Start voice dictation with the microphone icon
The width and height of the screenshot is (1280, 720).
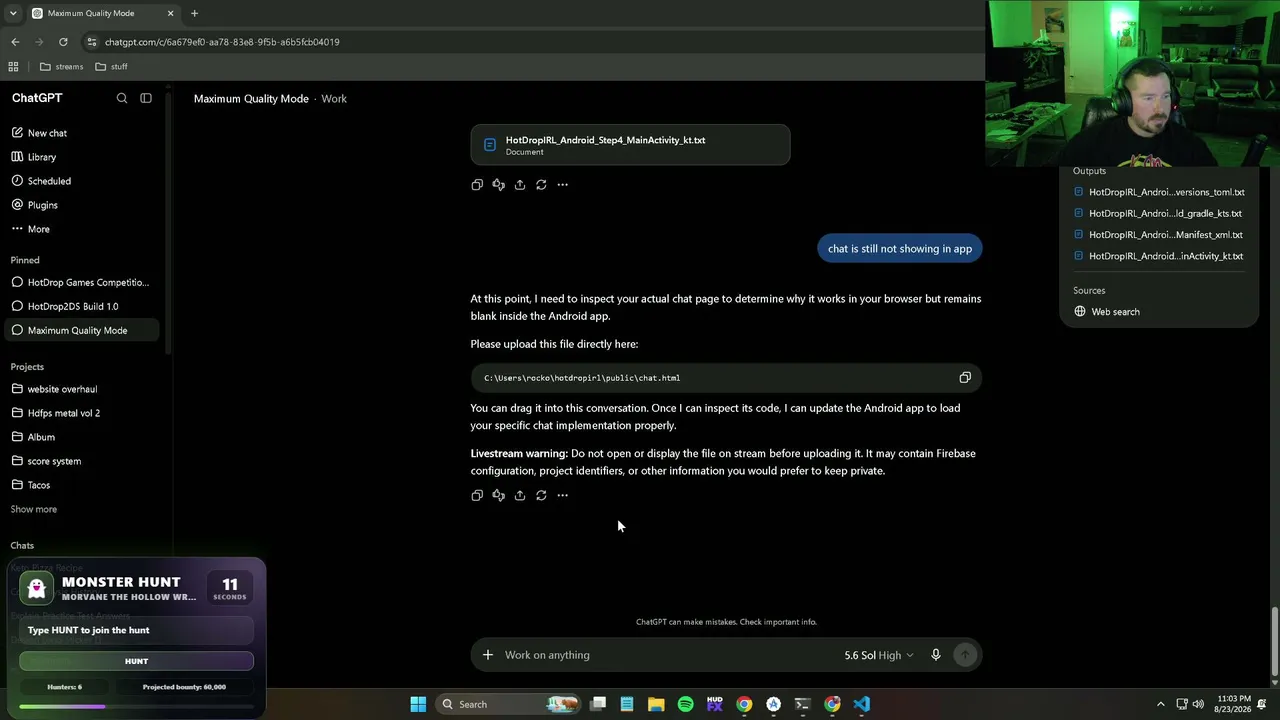(x=936, y=655)
